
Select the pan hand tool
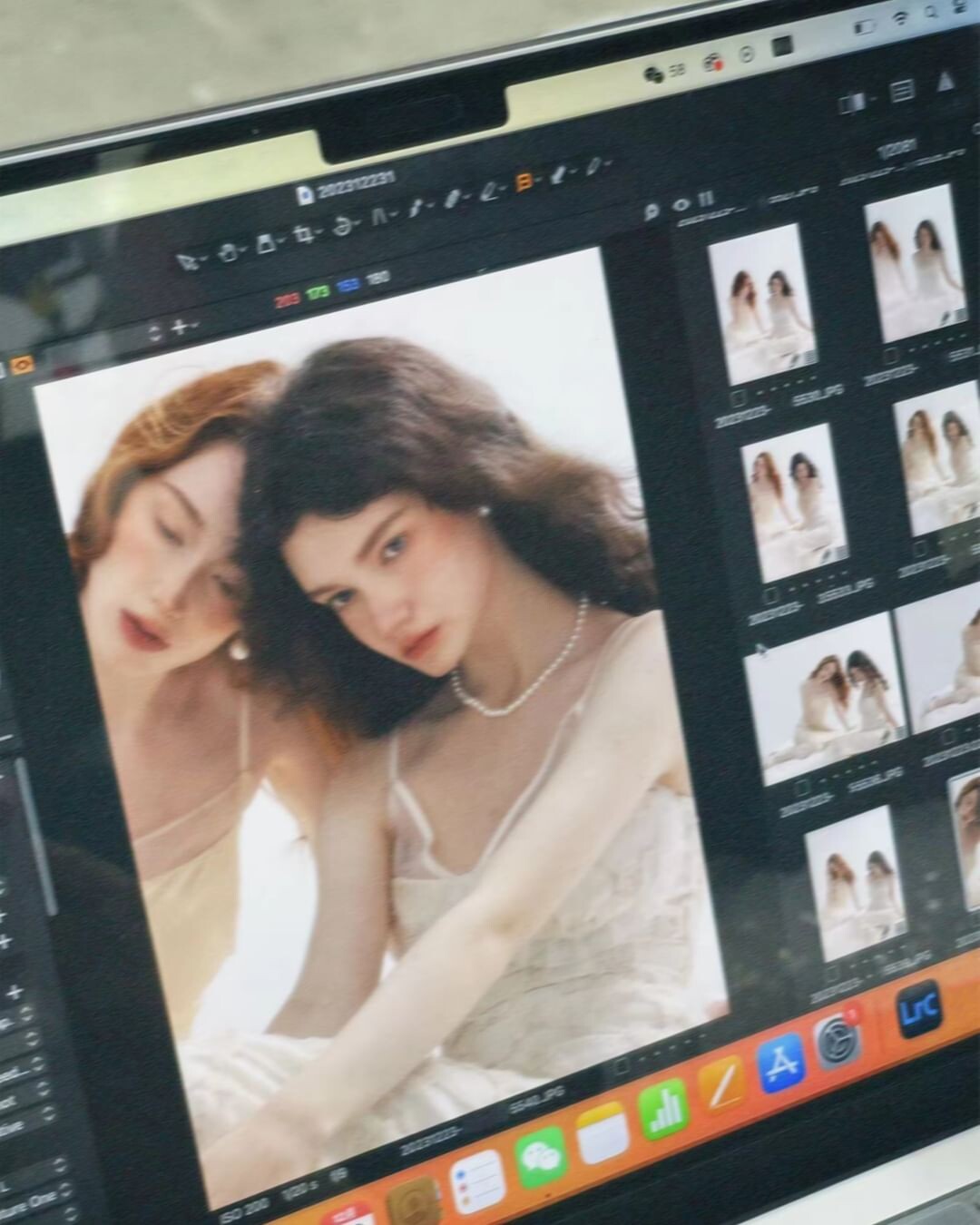click(228, 251)
